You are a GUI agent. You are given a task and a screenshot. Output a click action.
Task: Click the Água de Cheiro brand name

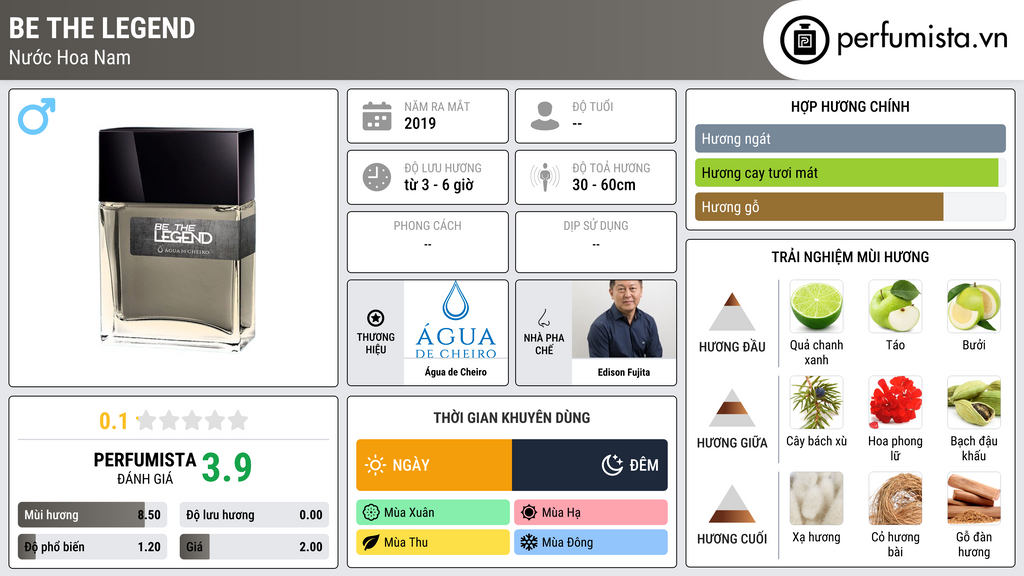456,372
